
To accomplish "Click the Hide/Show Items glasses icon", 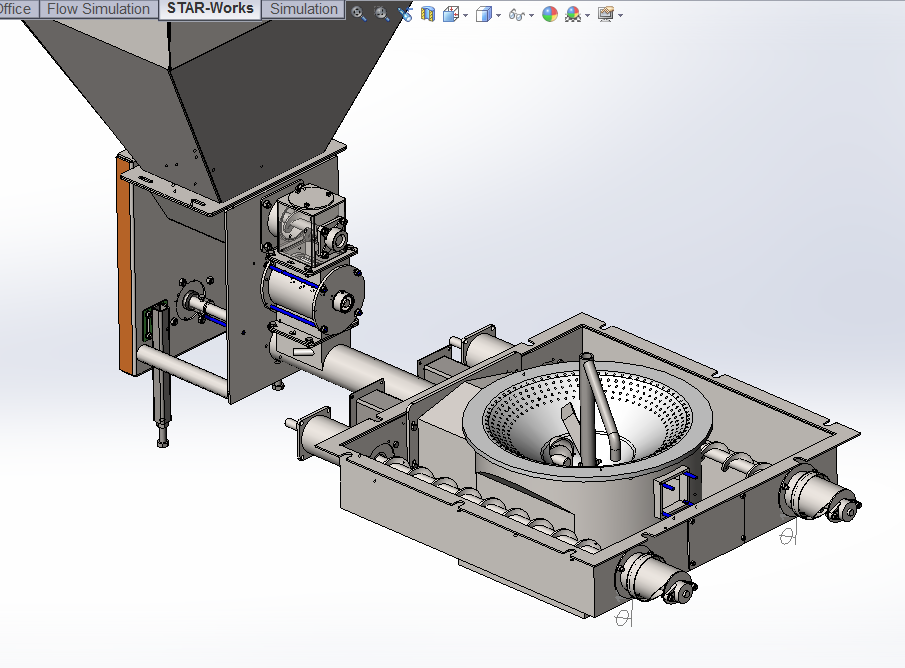I will (516, 14).
